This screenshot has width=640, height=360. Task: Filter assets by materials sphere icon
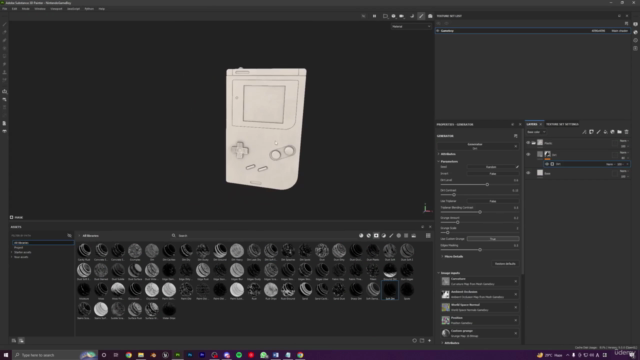pyautogui.click(x=361, y=236)
